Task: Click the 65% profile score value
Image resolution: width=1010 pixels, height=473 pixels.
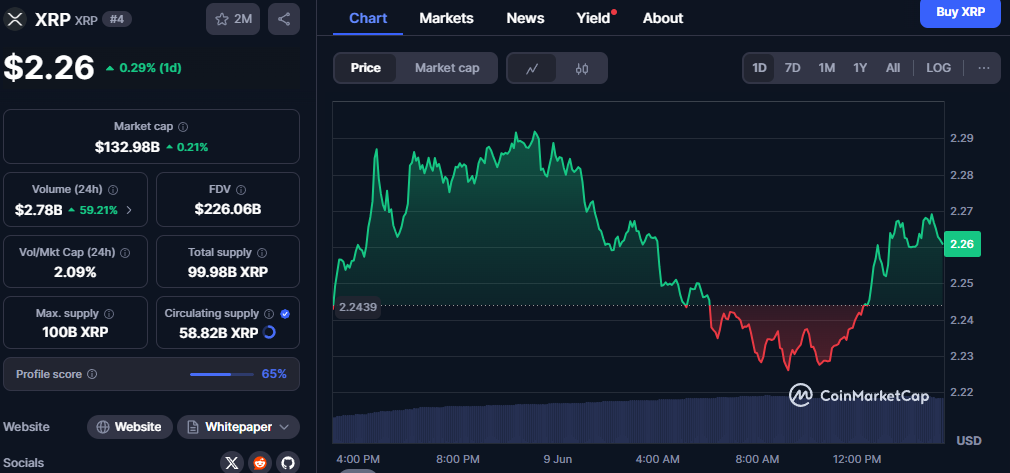Action: pyautogui.click(x=274, y=374)
